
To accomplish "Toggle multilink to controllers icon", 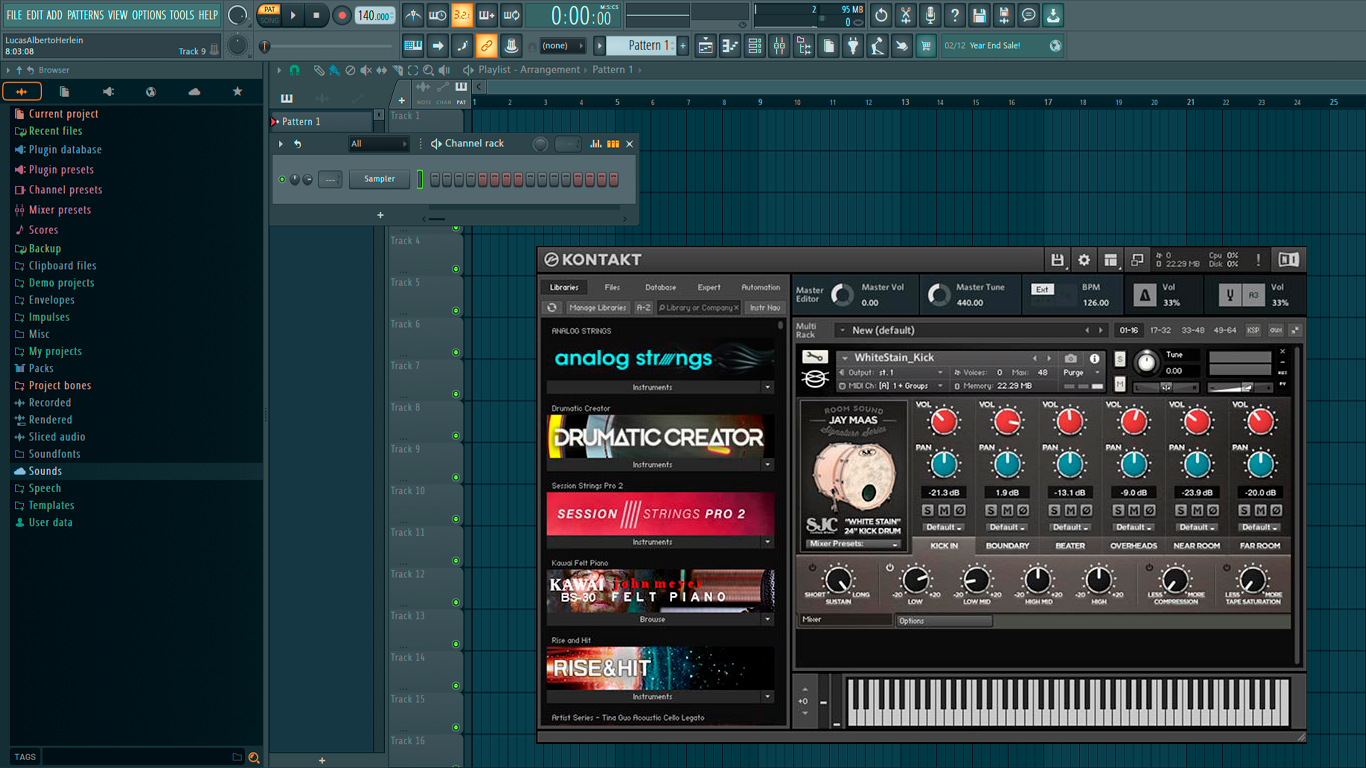I will click(x=486, y=45).
